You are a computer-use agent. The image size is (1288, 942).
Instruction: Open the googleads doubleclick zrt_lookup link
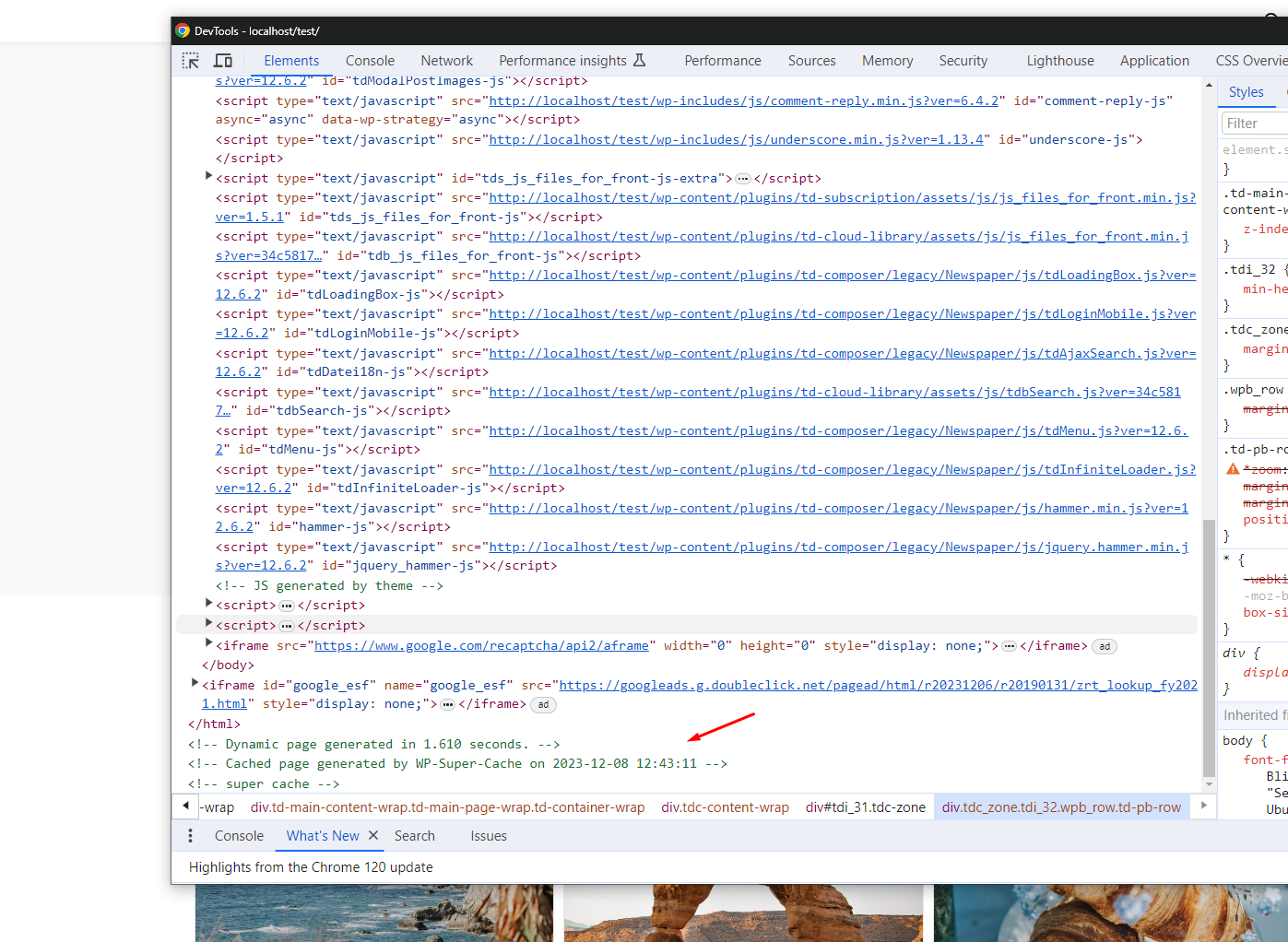pyautogui.click(x=700, y=694)
